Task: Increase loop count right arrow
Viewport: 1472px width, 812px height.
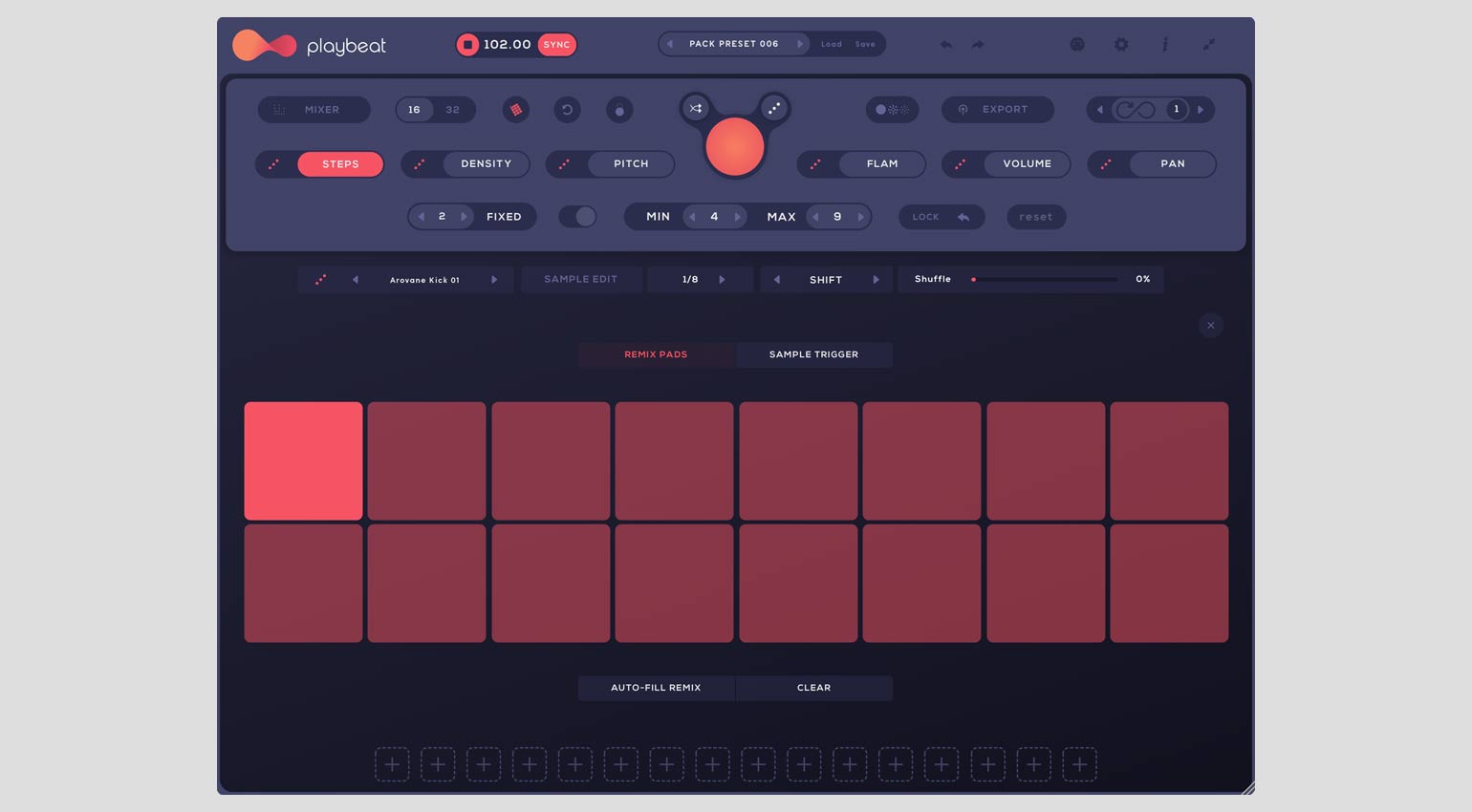Action: click(1201, 110)
